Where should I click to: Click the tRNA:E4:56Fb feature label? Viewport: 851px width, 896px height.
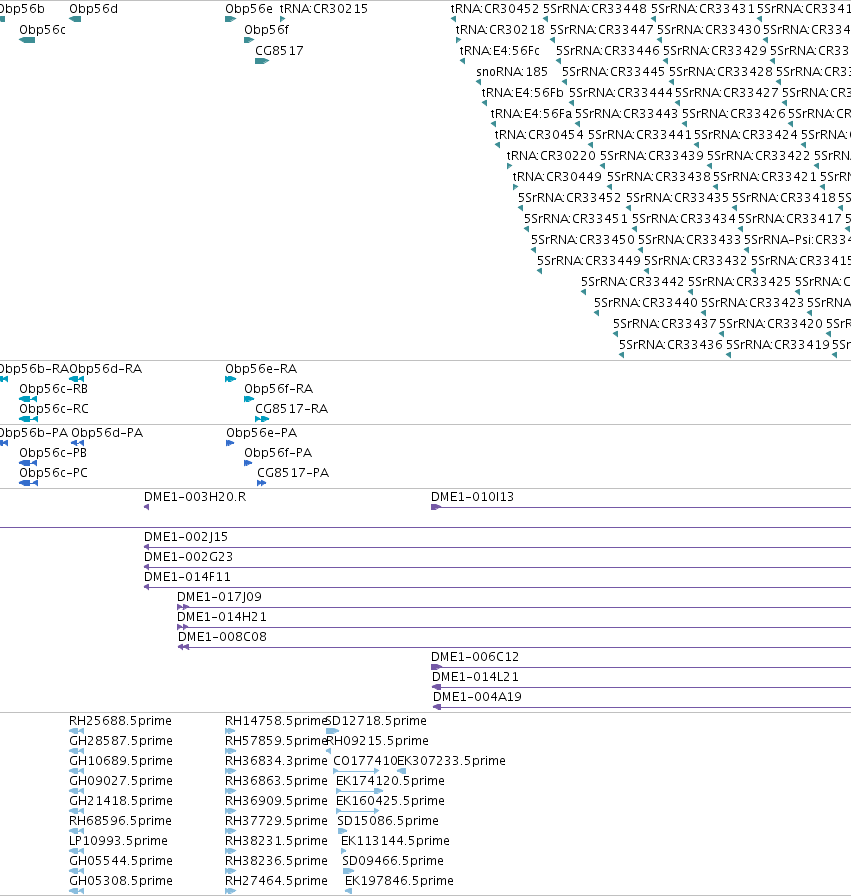(522, 93)
